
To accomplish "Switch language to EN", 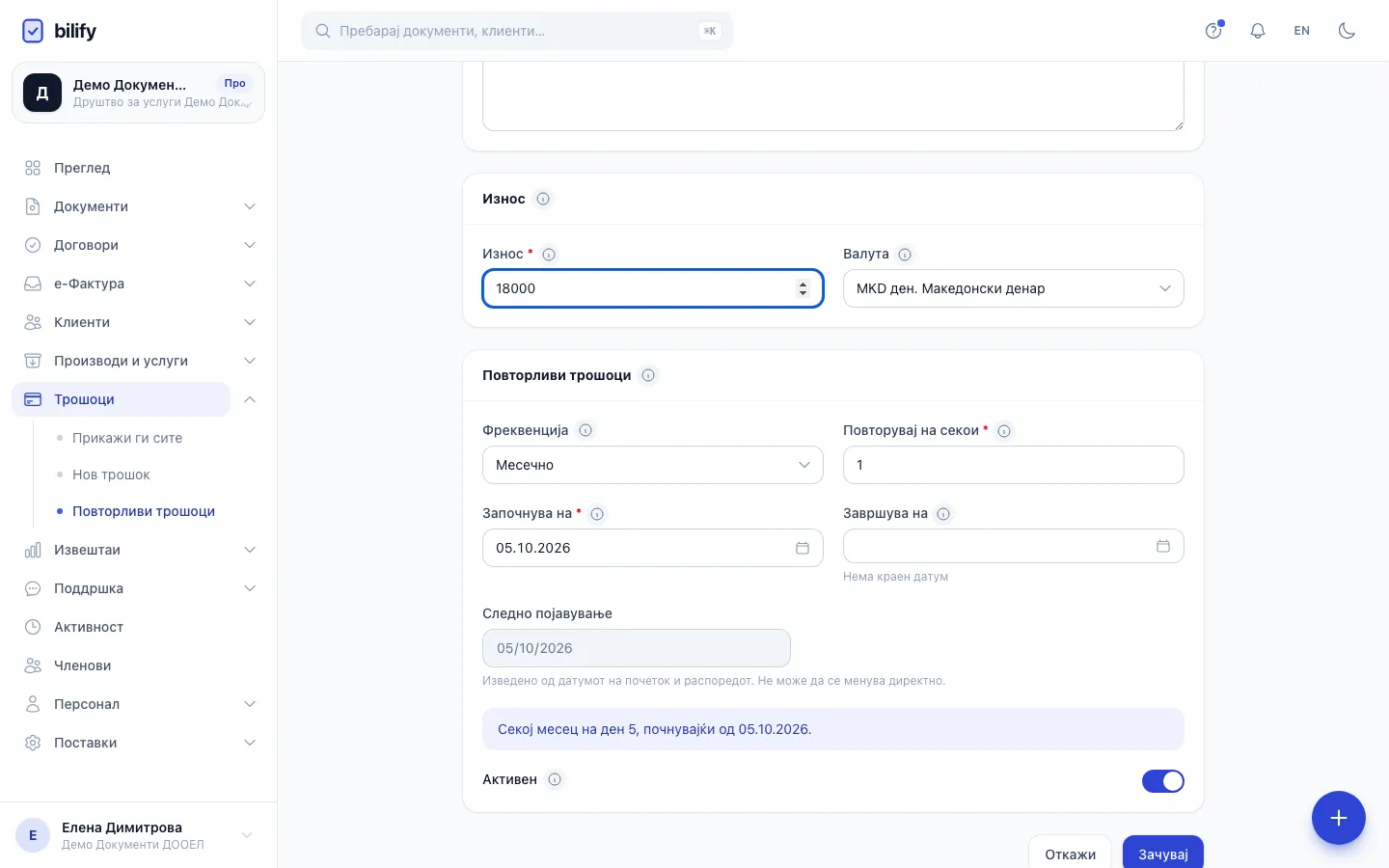I will tap(1301, 31).
